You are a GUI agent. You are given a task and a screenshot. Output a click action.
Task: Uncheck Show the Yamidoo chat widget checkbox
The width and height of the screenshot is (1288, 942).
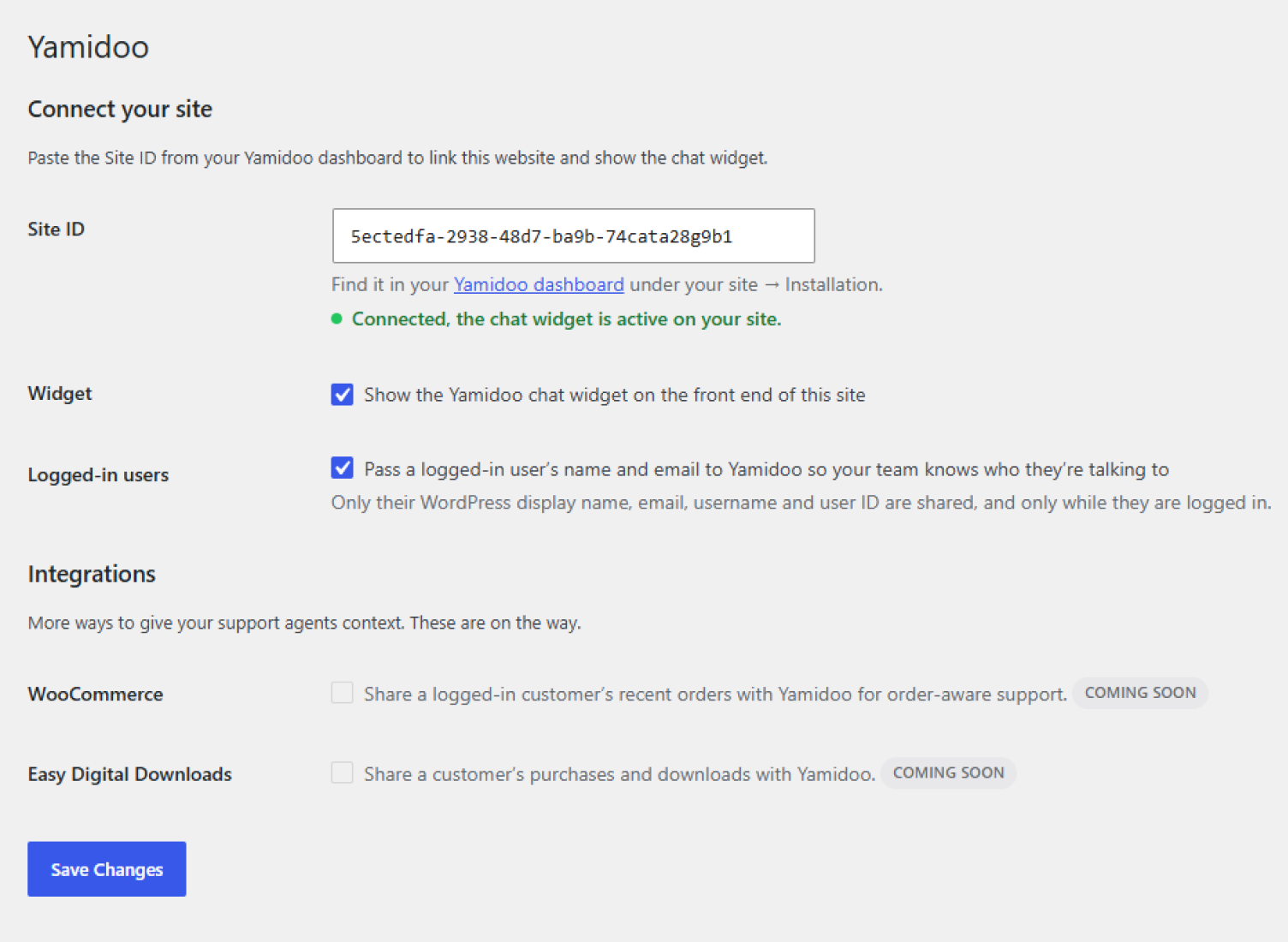coord(342,394)
